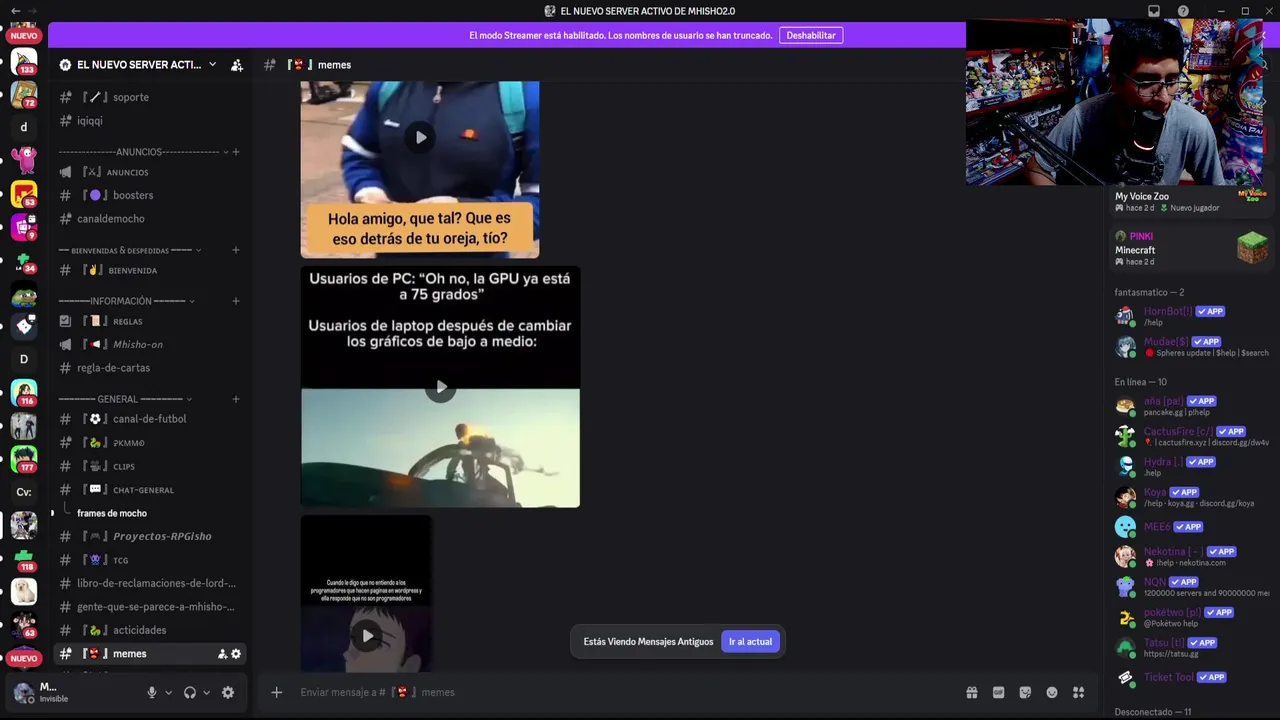Open the emoji picker icon
1280x720 pixels.
coord(1052,692)
